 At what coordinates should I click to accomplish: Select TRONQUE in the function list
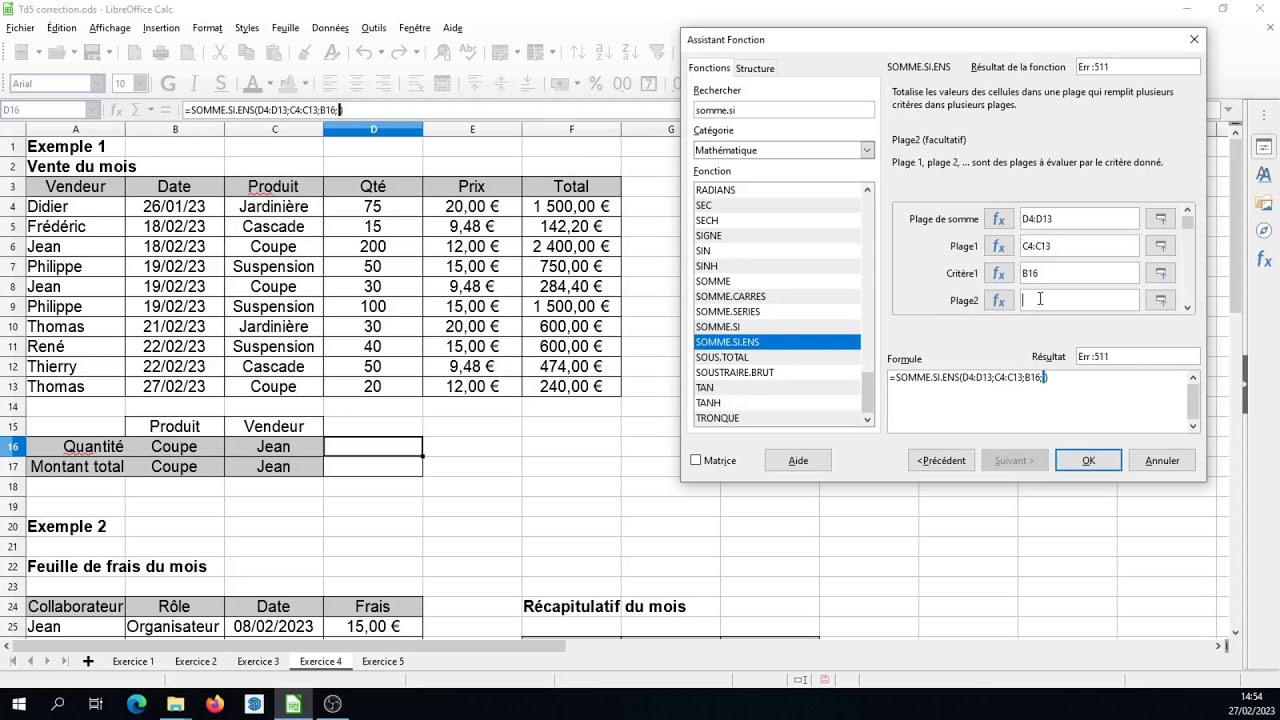777,418
